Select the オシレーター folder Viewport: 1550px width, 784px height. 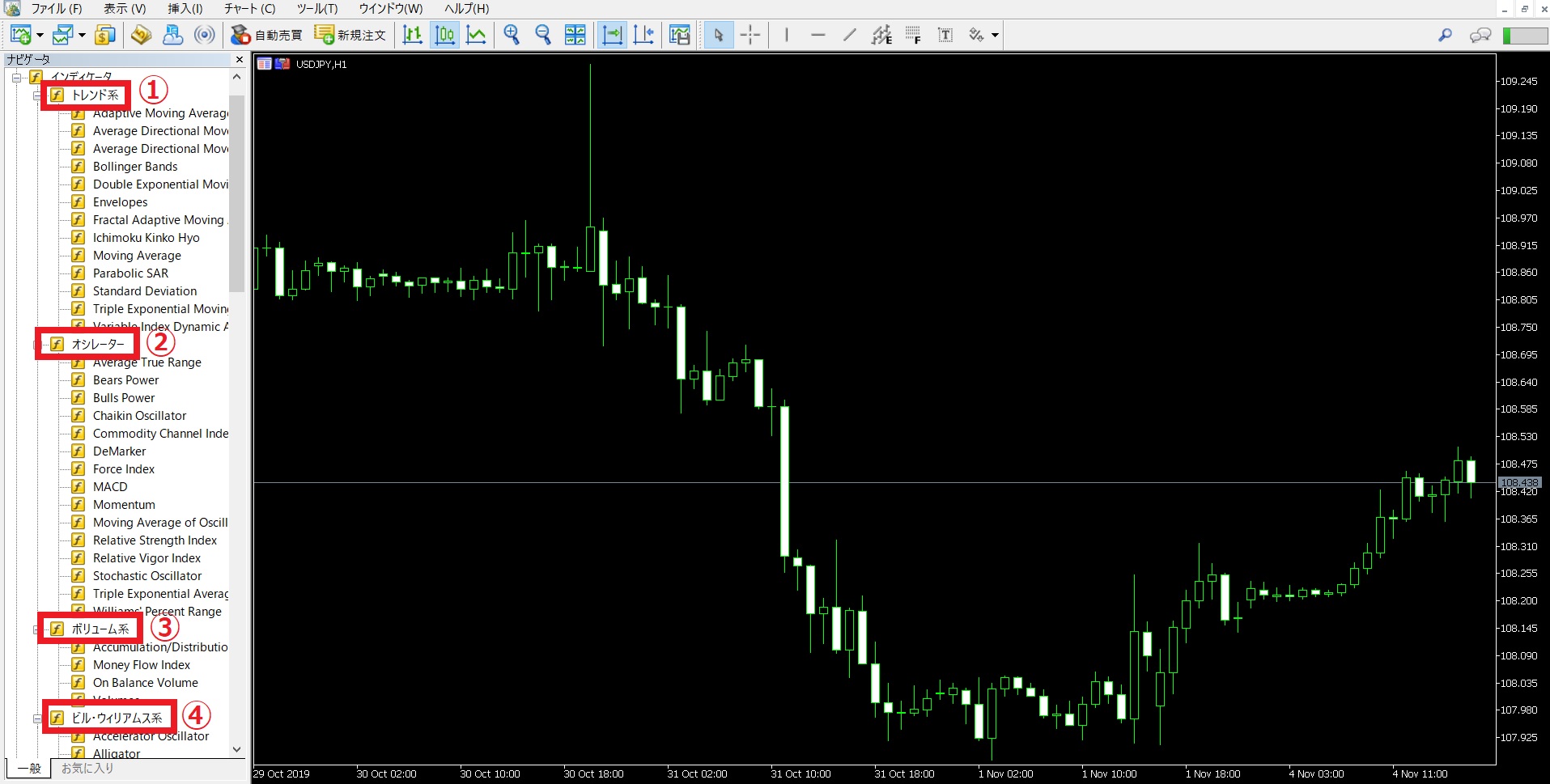pyautogui.click(x=98, y=345)
